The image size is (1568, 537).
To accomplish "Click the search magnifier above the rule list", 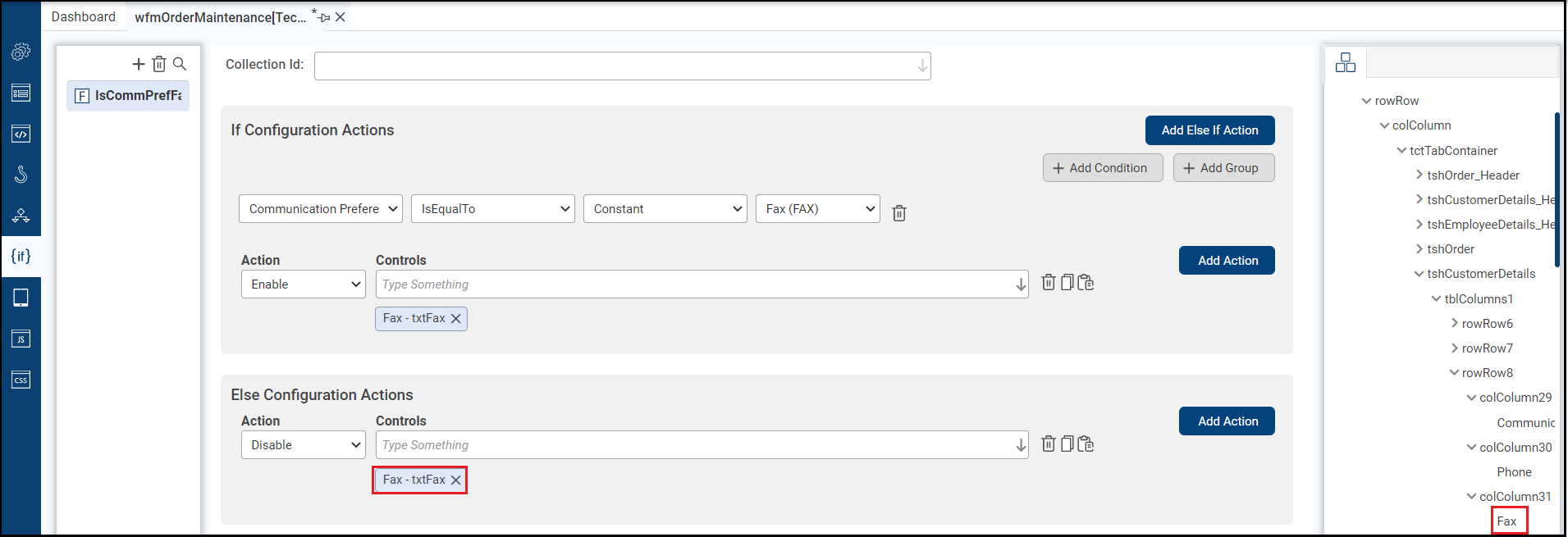I will coord(180,64).
